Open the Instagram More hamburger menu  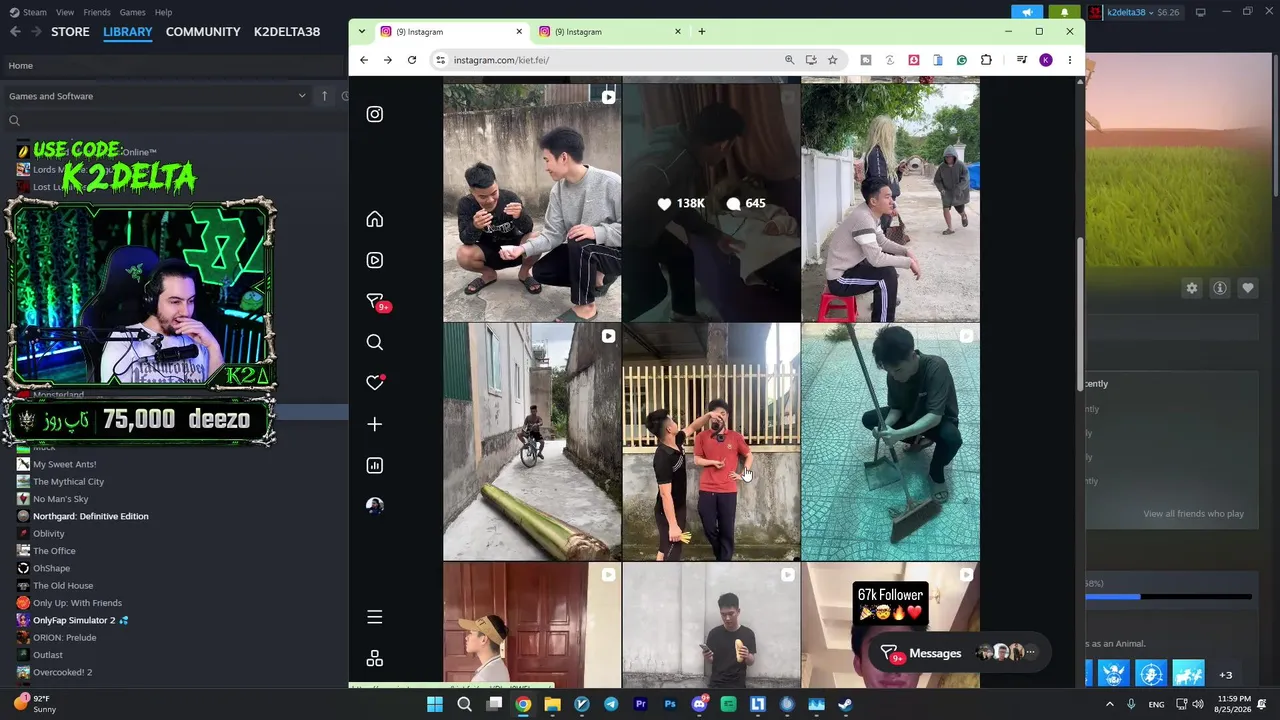(375, 617)
